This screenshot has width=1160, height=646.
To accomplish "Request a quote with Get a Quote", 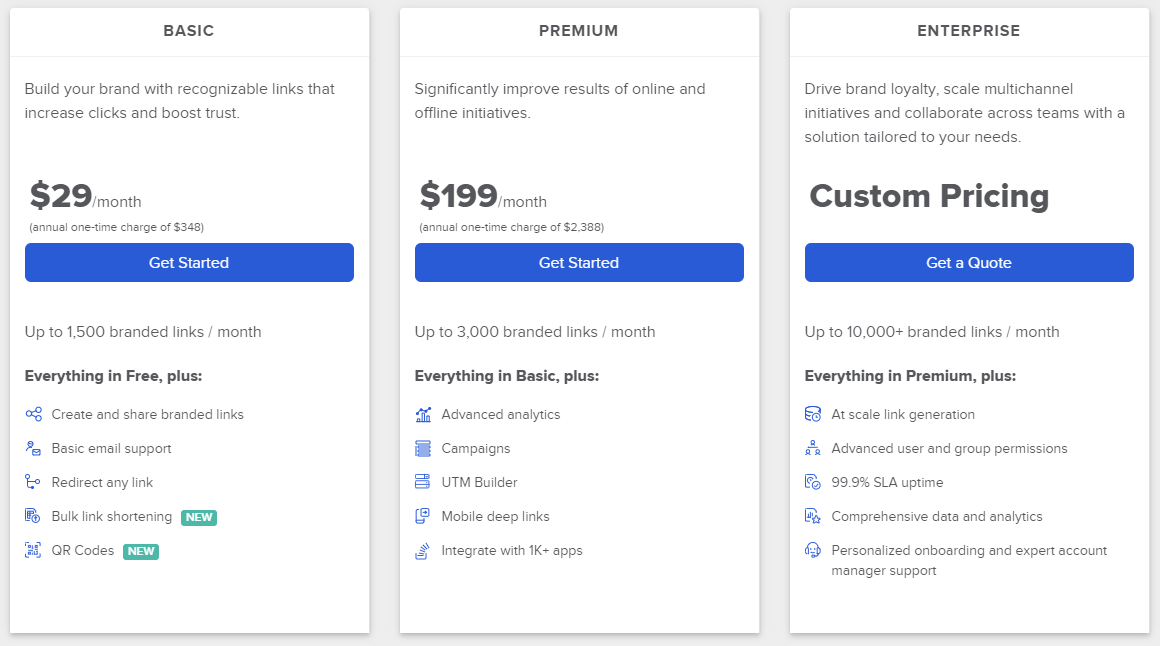I will click(969, 263).
